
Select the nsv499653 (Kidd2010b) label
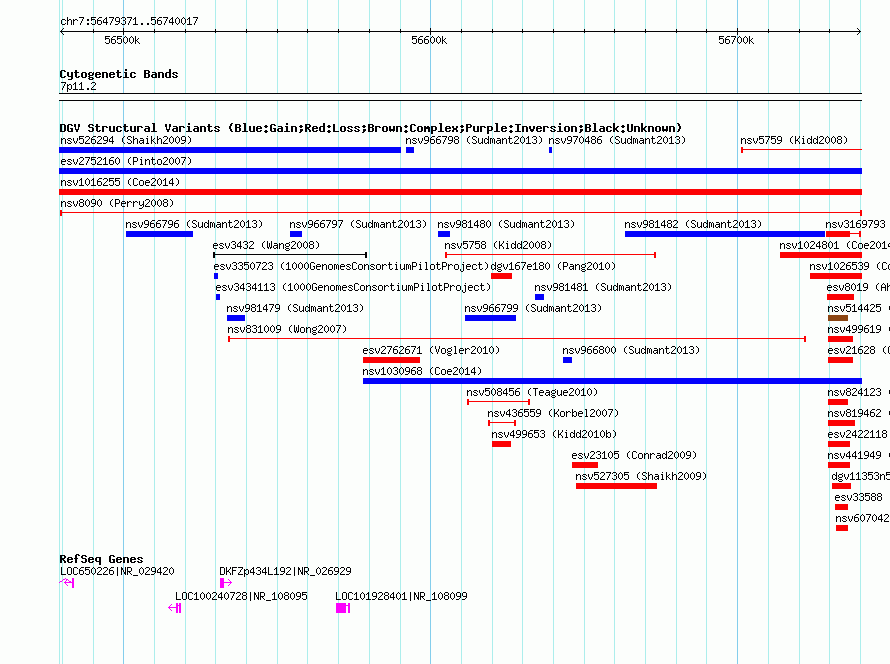click(554, 434)
